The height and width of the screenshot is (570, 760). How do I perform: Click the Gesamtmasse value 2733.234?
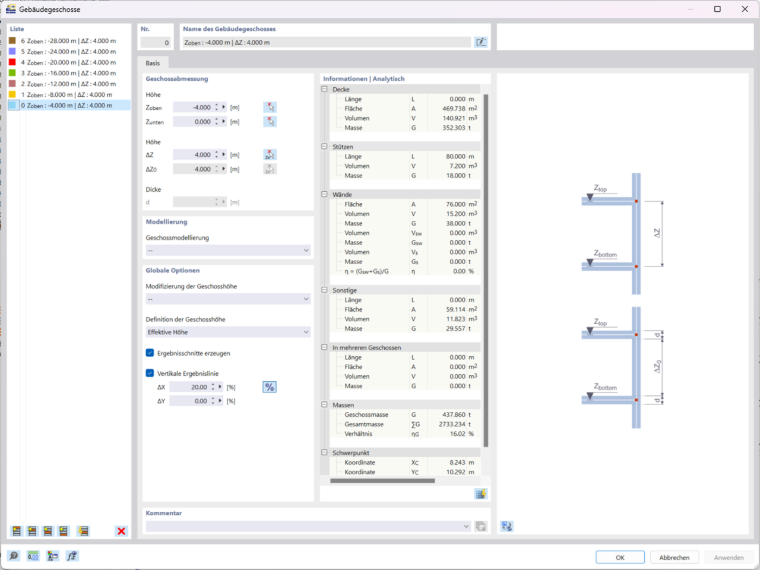tap(453, 424)
